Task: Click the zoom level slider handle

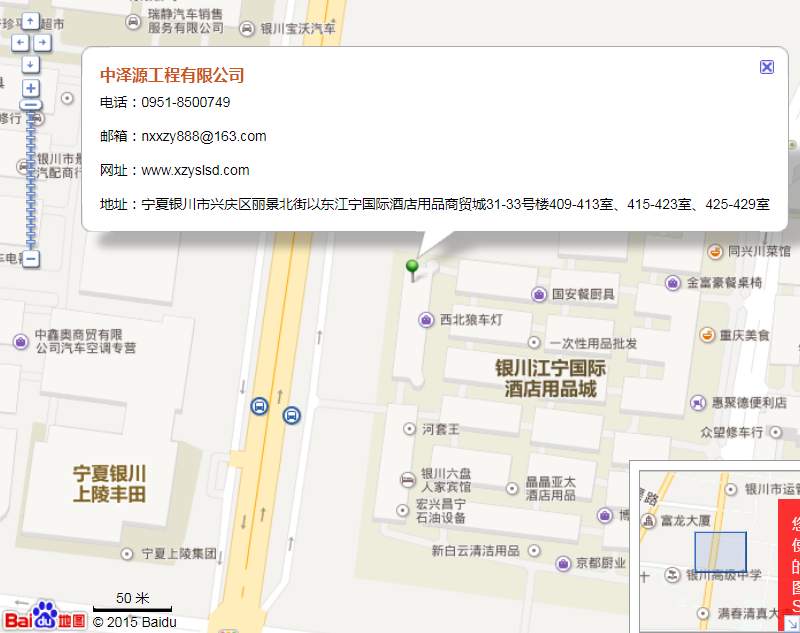Action: pos(31,105)
